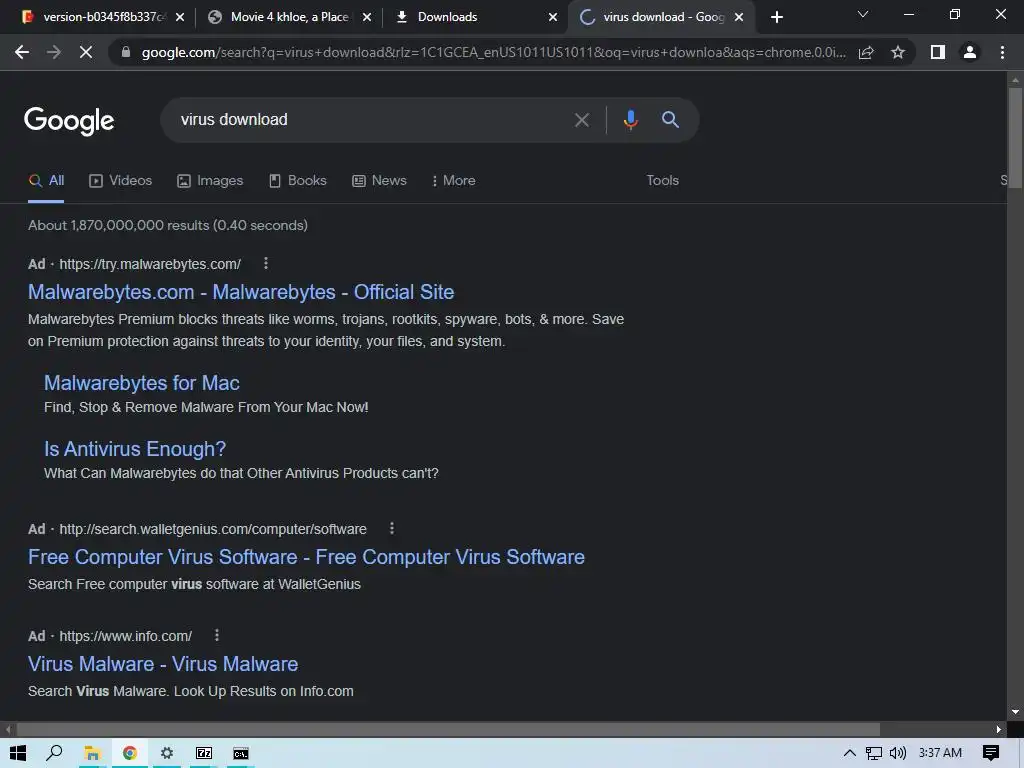Click the forward navigation arrow
This screenshot has height=768, width=1024.
coord(54,52)
